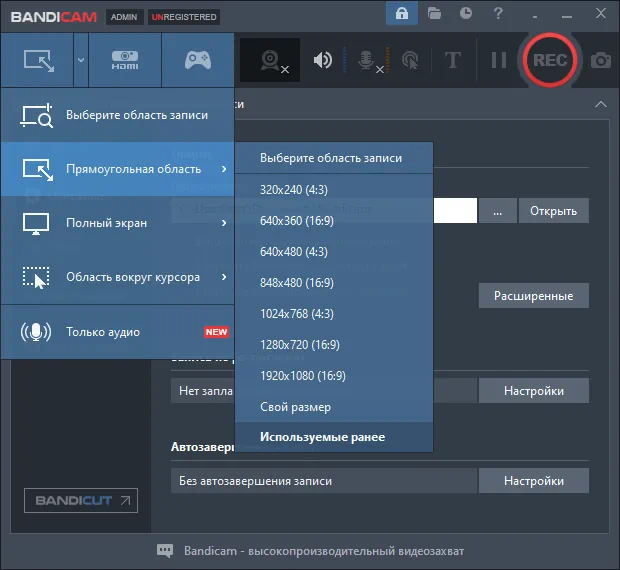Expand the 'Область вокруг курсора' submenu arrow

pos(224,277)
